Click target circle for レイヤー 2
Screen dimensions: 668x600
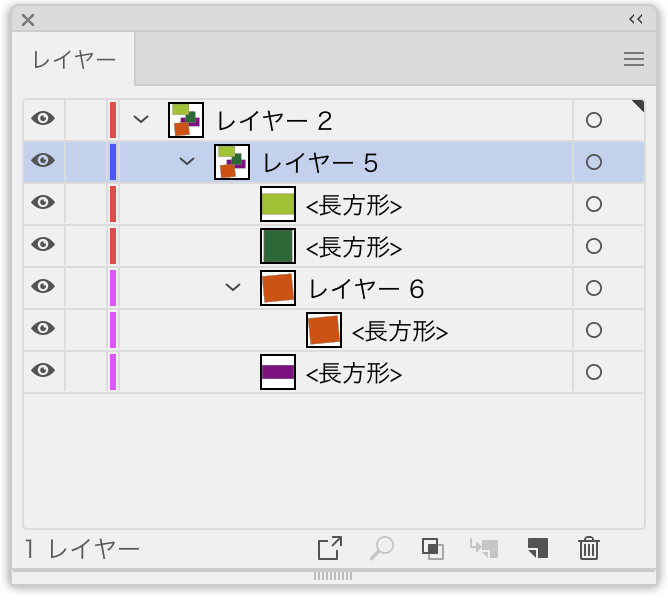(594, 120)
